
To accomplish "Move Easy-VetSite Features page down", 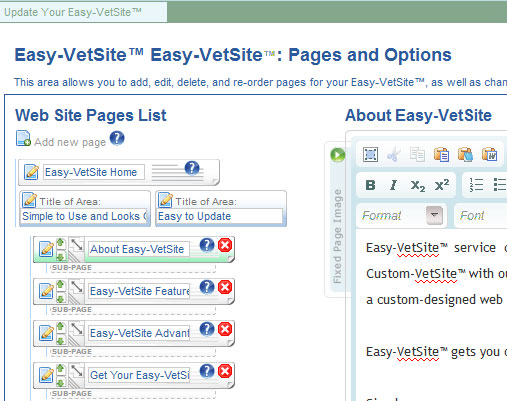I will 60,298.
